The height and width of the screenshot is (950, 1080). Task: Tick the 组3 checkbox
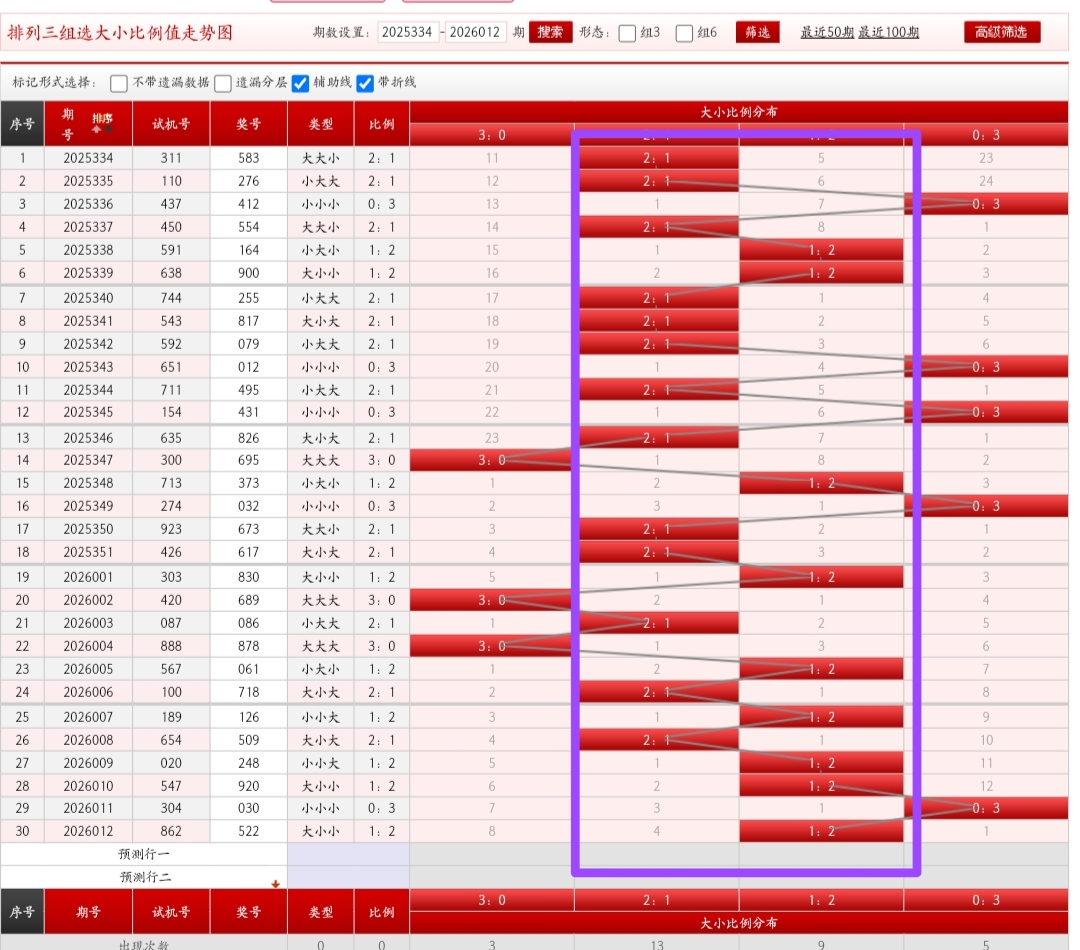(627, 33)
